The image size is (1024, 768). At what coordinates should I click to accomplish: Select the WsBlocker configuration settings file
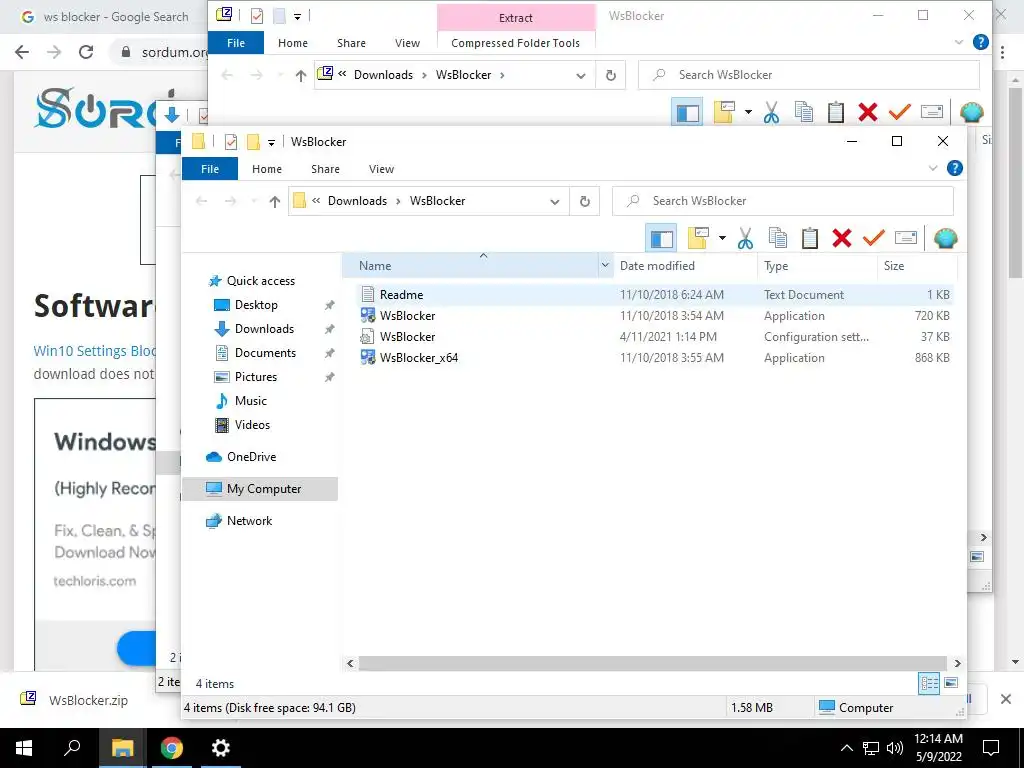[x=408, y=337]
